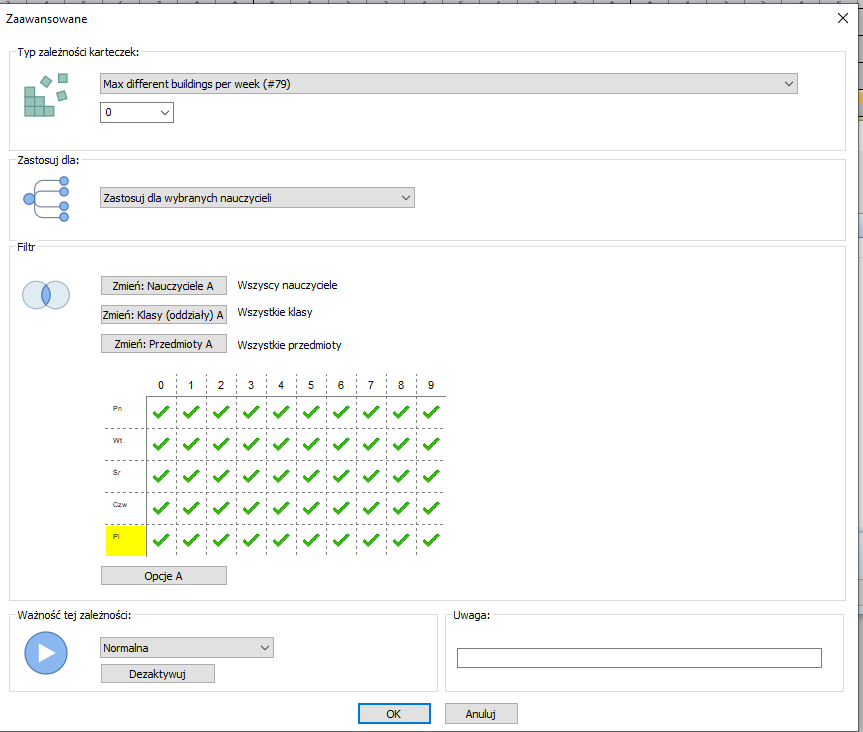Open the Zastosuj dla wybranych nauczycieli dropdown
Screen dimensions: 863x732
257,198
